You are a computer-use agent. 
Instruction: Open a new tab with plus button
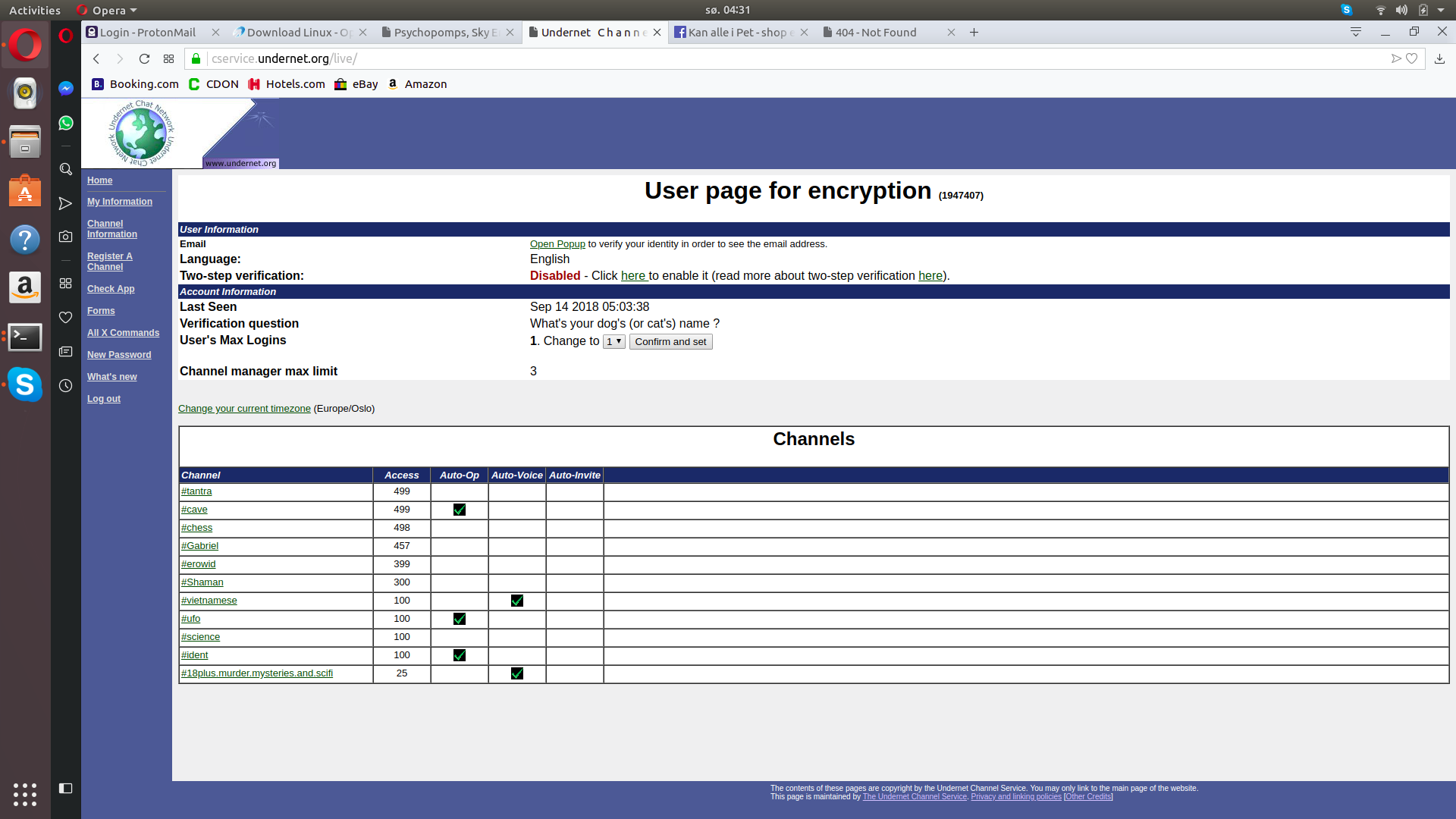coord(974,32)
